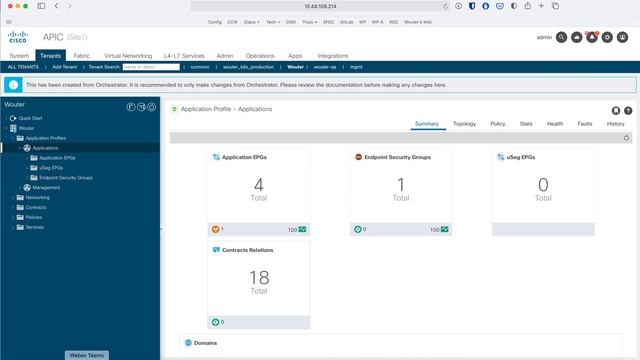Open the Health tab
The height and width of the screenshot is (360, 640).
click(x=555, y=124)
